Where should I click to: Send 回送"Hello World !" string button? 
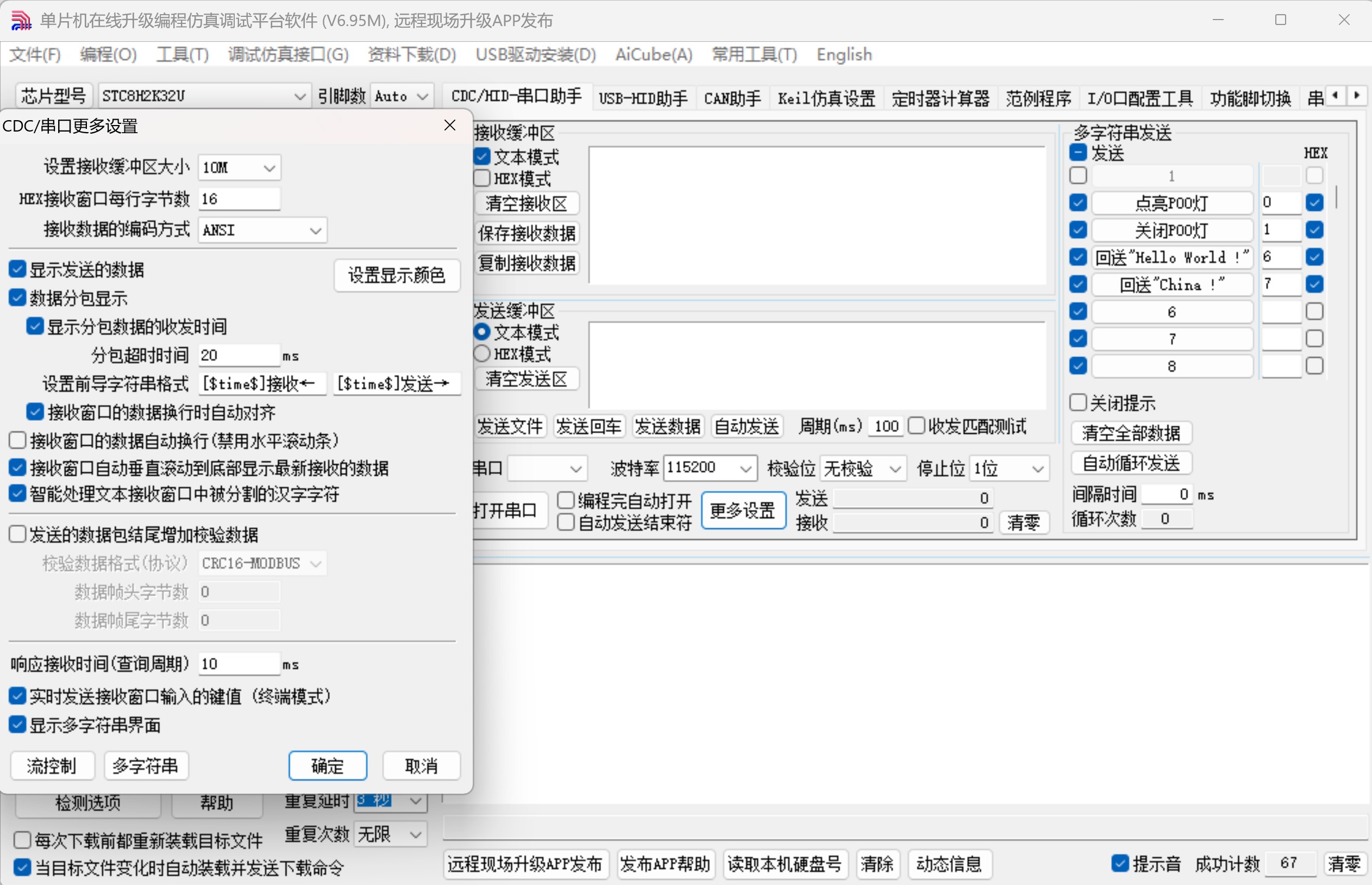point(1171,257)
